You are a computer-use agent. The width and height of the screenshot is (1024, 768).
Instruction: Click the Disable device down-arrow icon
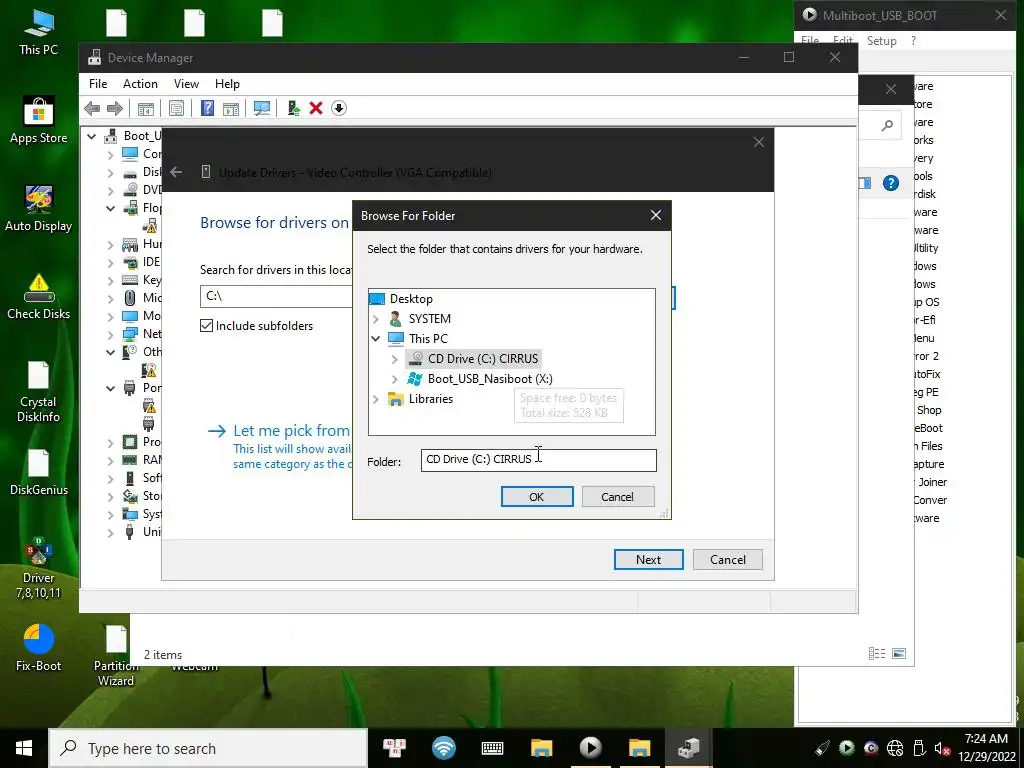coord(339,108)
